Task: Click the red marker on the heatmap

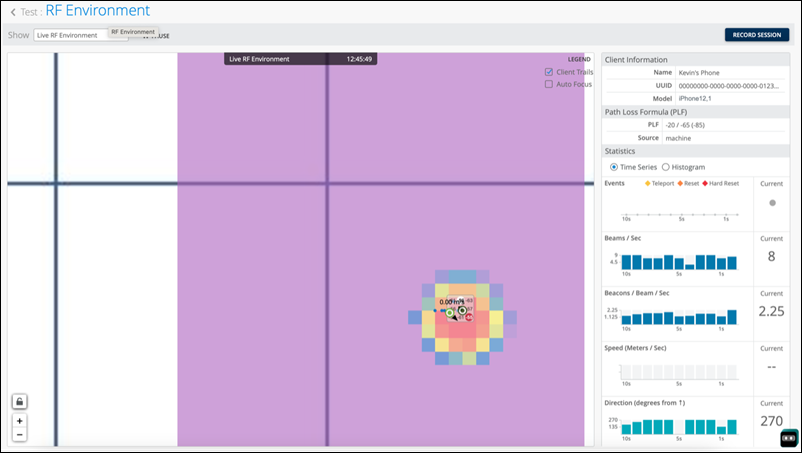Action: pyautogui.click(x=468, y=317)
